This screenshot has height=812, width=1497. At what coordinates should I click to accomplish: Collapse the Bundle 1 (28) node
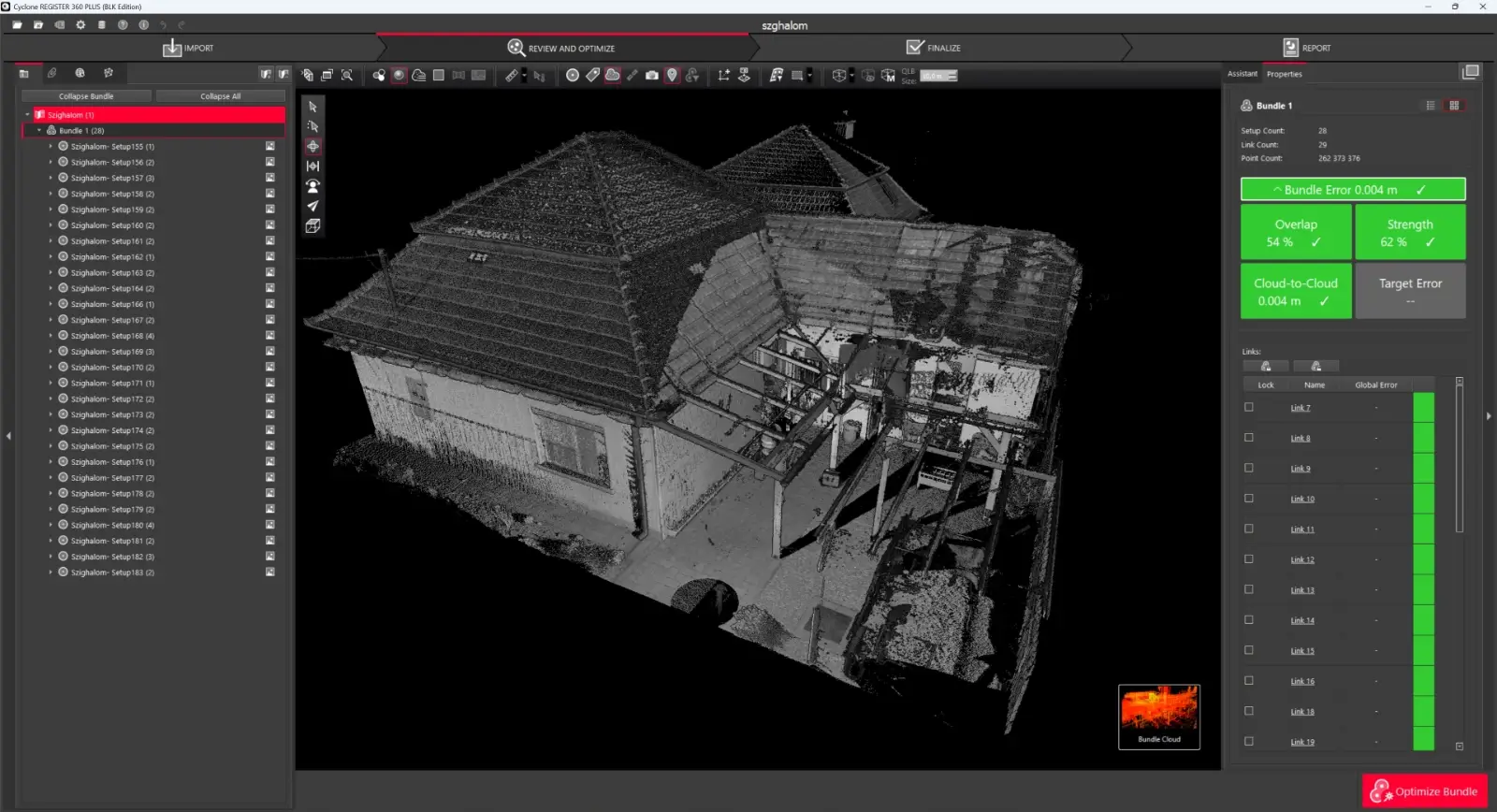point(39,131)
